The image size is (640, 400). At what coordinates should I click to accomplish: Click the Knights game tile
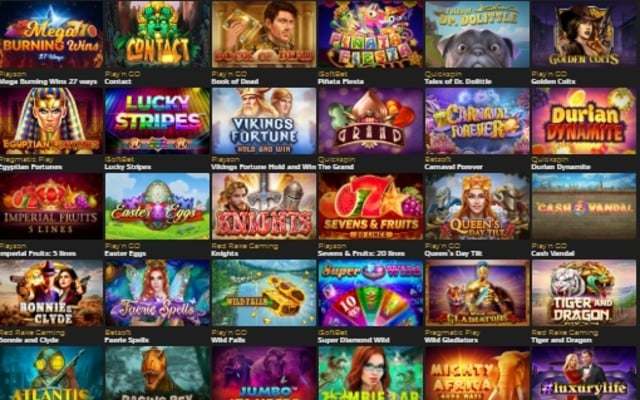coord(264,206)
